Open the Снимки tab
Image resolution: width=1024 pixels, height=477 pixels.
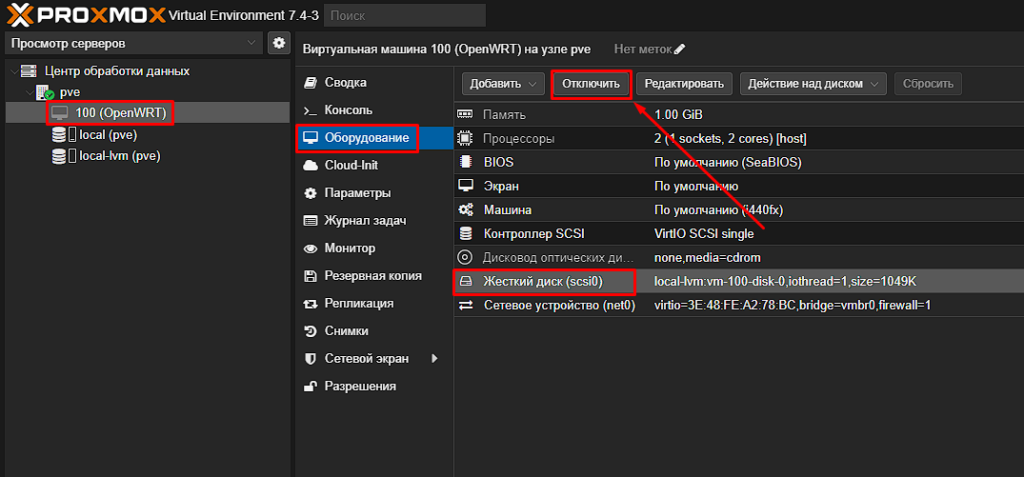[x=374, y=331]
